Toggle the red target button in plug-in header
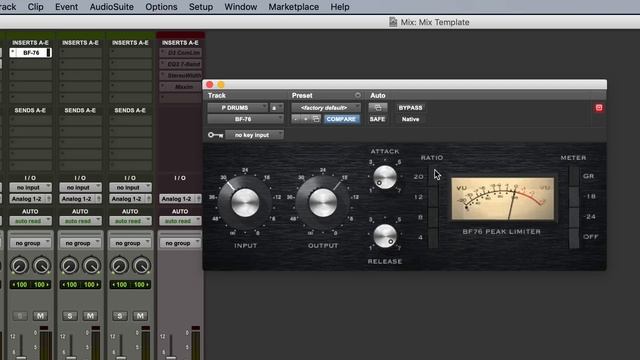Viewport: 640px width, 360px height. (599, 108)
